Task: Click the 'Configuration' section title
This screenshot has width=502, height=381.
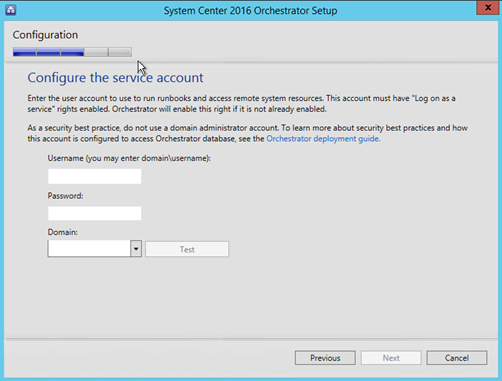Action: pyautogui.click(x=45, y=35)
